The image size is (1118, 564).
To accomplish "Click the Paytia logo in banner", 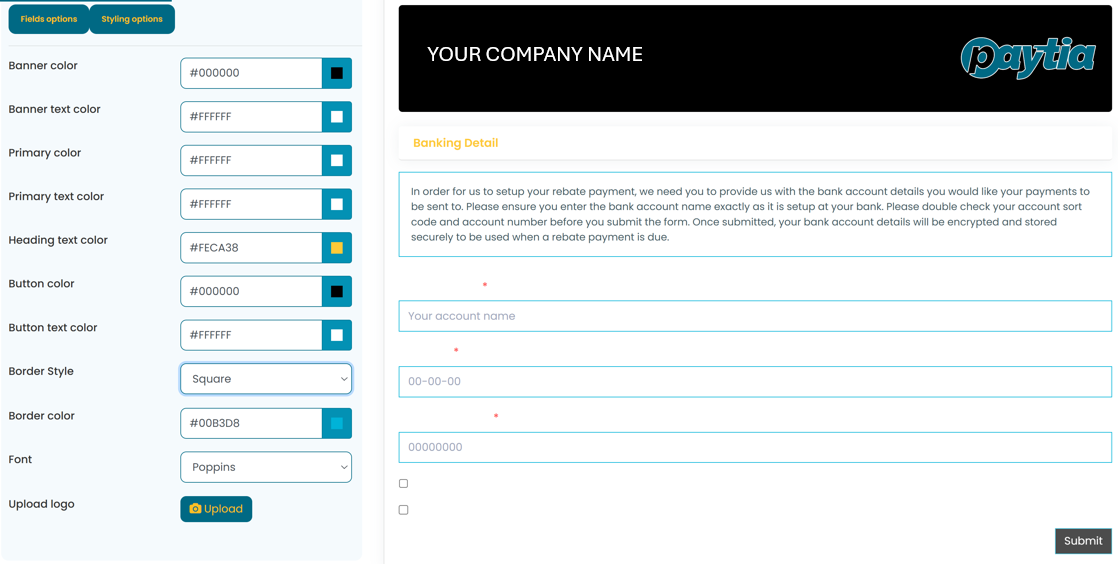I will point(1027,57).
